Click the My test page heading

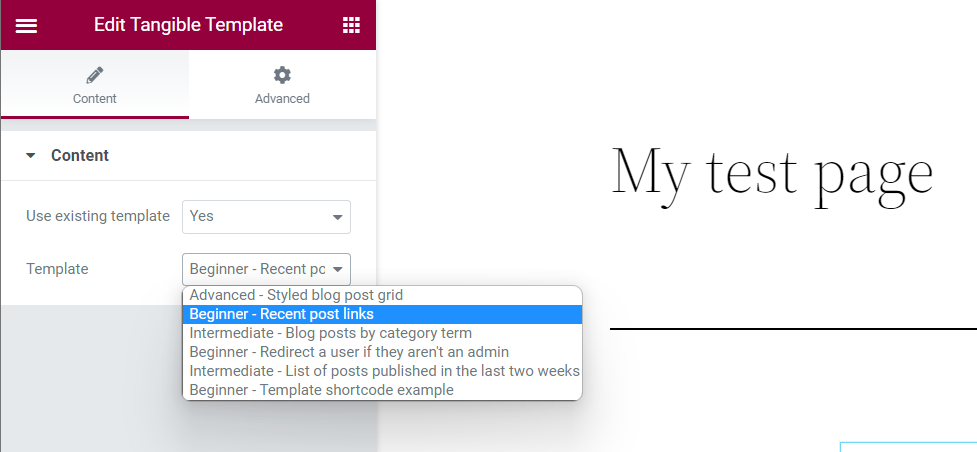click(x=772, y=171)
